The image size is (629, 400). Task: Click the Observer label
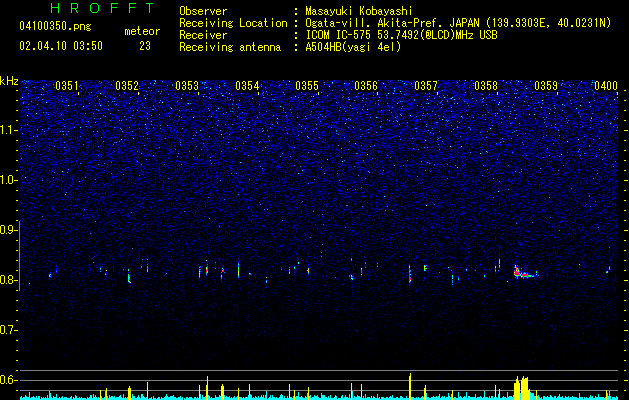[x=203, y=11]
